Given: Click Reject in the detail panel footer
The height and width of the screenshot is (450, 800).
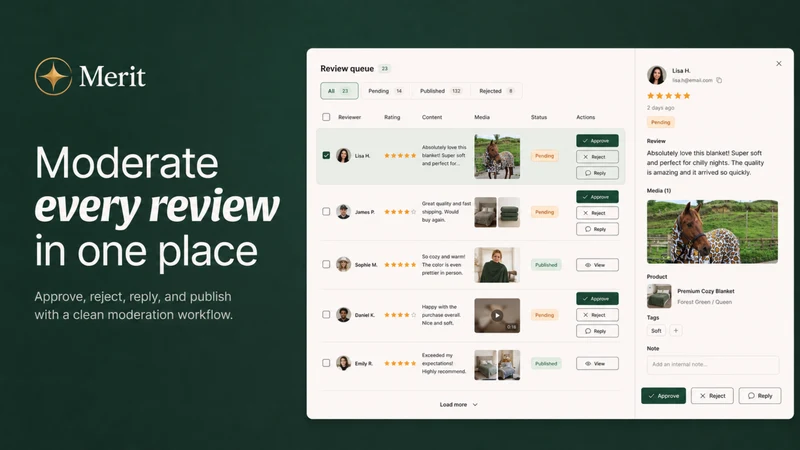Looking at the screenshot, I should point(712,396).
